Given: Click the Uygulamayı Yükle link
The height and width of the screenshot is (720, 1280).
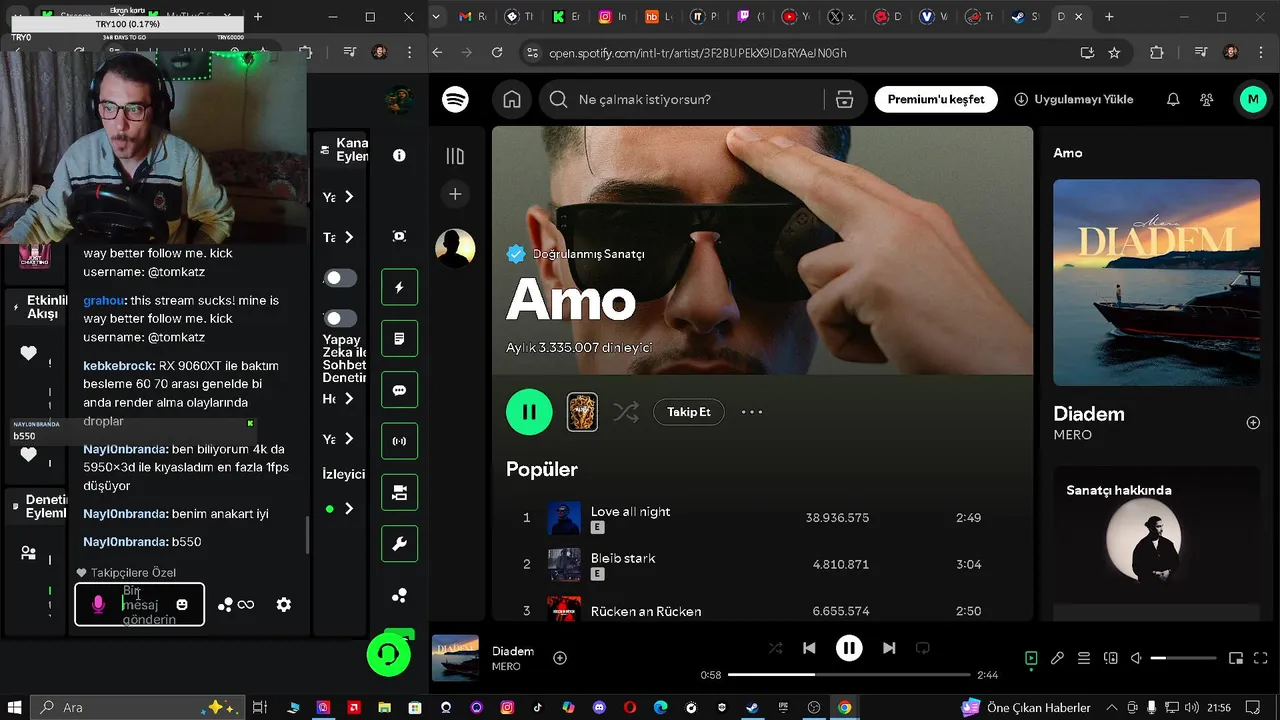Looking at the screenshot, I should click(1074, 99).
